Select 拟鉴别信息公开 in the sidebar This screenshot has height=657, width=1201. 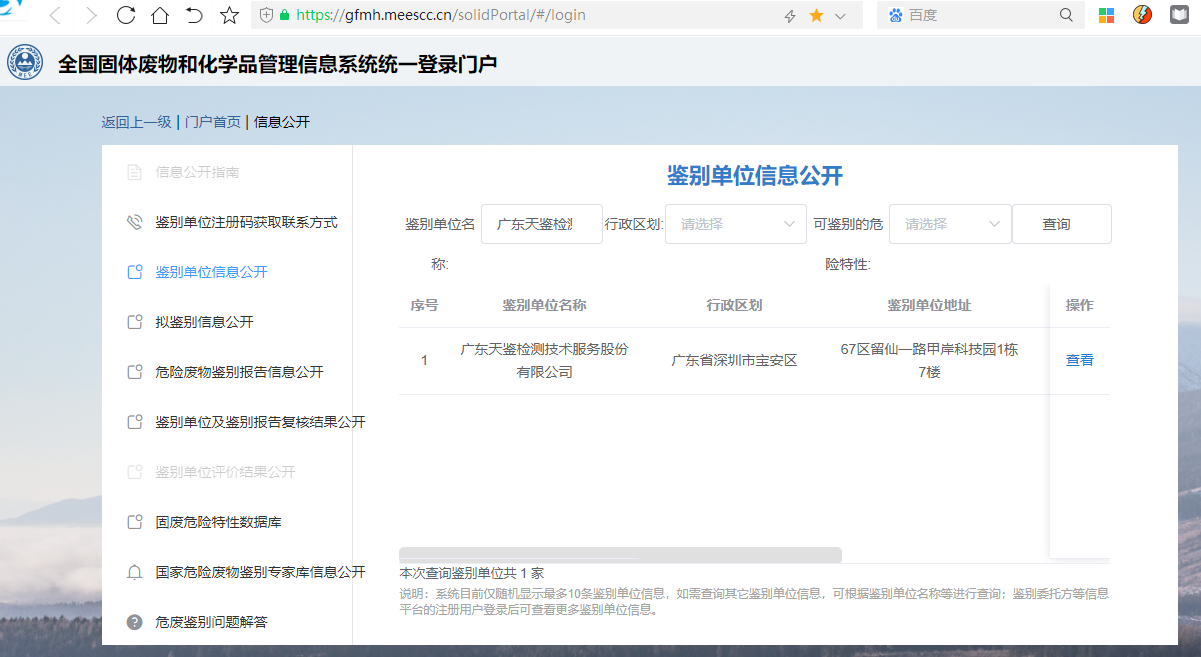pos(204,322)
